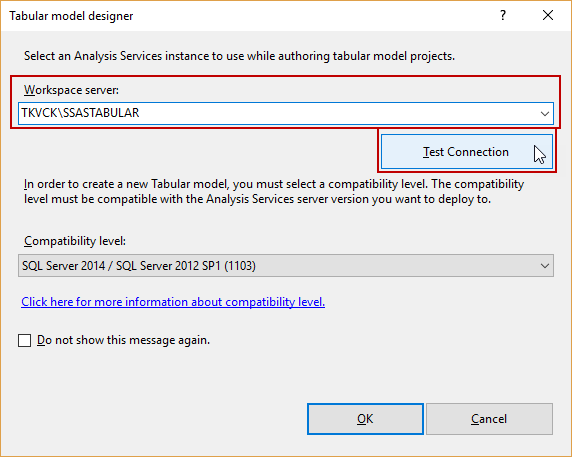Click the 'Tabular model designer' title bar text
The width and height of the screenshot is (572, 457).
click(71, 16)
